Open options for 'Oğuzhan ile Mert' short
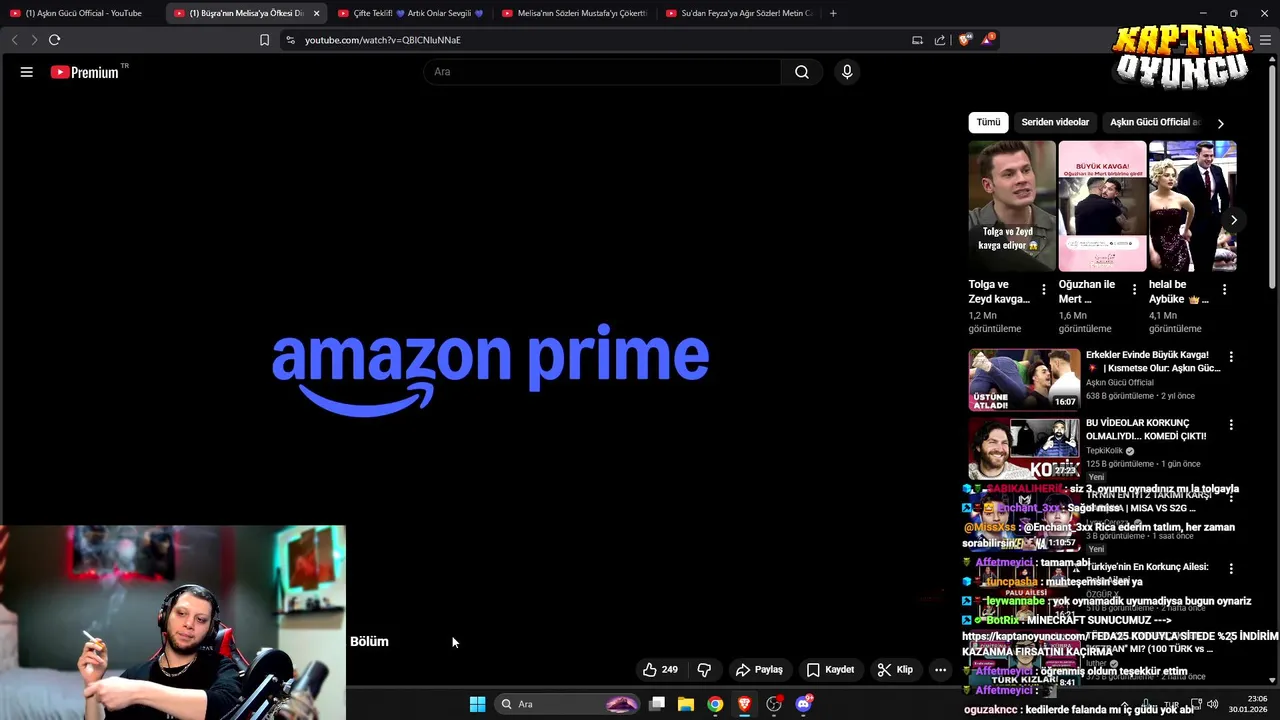Screen dimensions: 1280x720 coord(1133,289)
